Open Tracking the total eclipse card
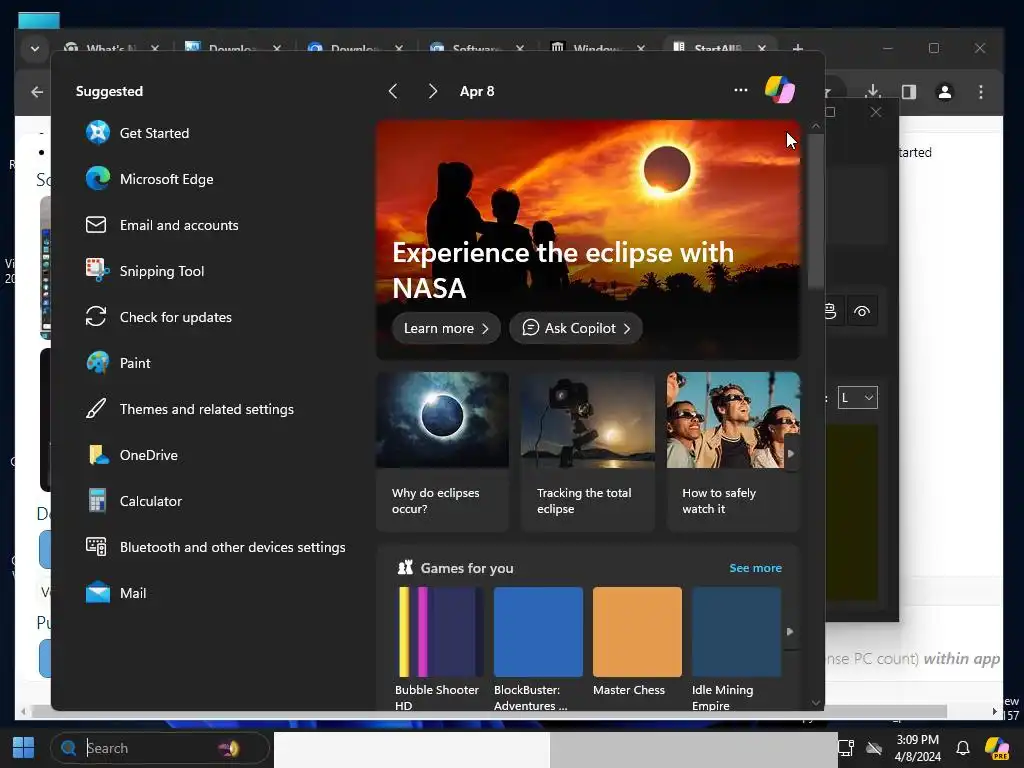The height and width of the screenshot is (768, 1024). point(588,451)
